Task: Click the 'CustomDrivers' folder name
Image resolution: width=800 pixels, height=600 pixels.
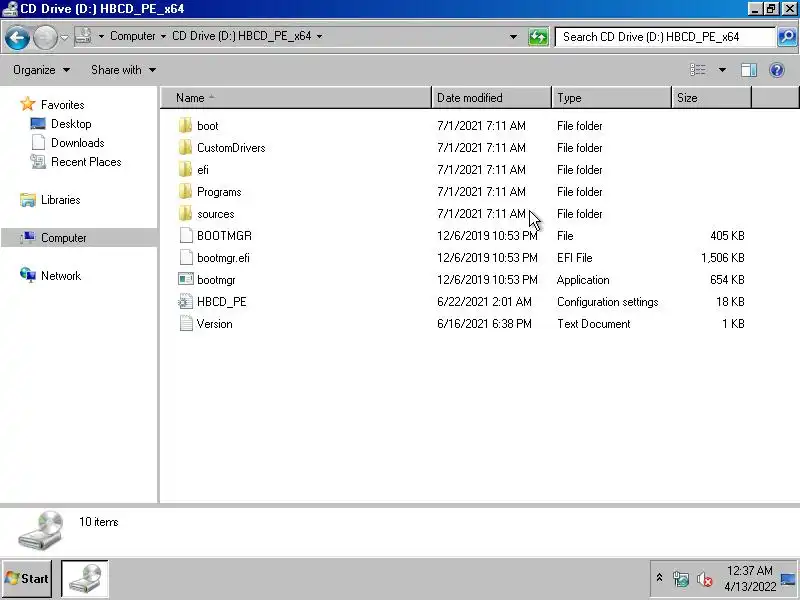Action: pos(231,148)
